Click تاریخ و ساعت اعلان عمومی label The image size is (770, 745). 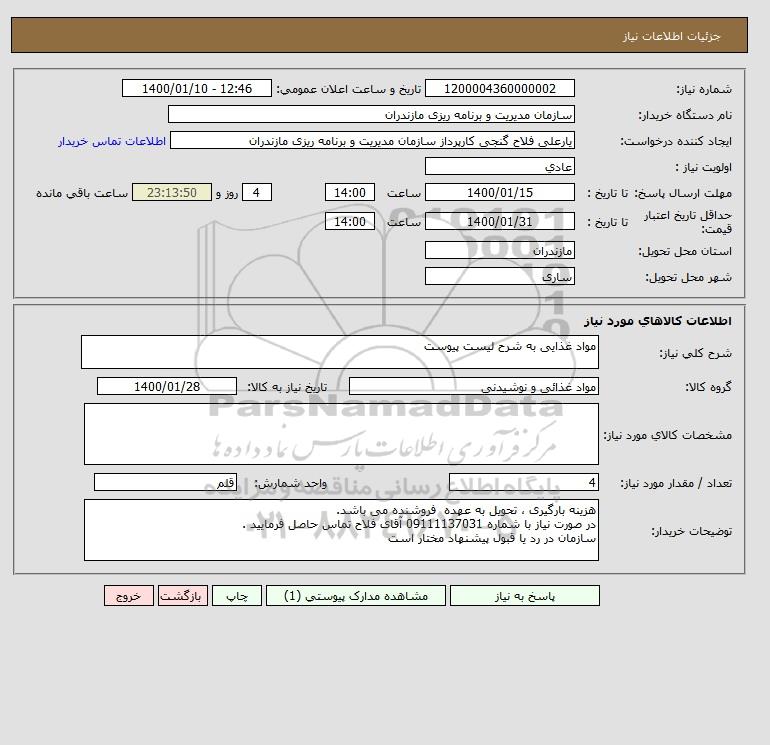click(x=349, y=89)
